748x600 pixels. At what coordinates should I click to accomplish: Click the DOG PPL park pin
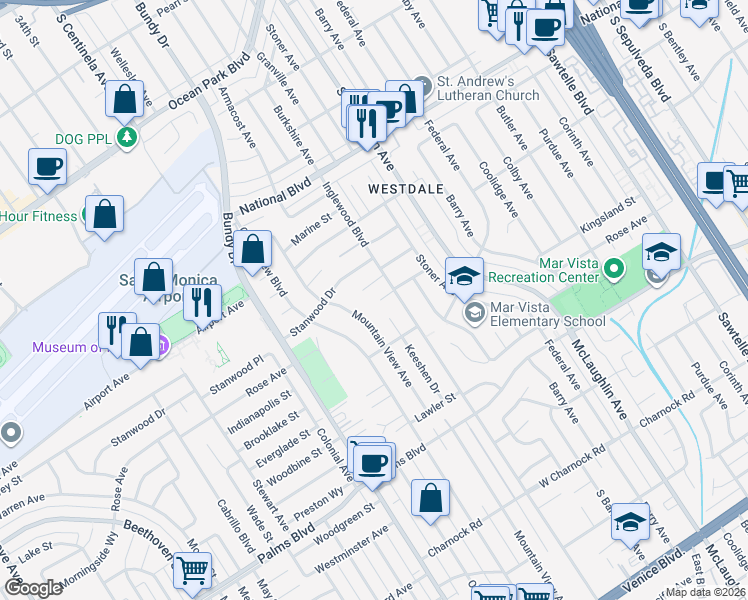click(127, 137)
